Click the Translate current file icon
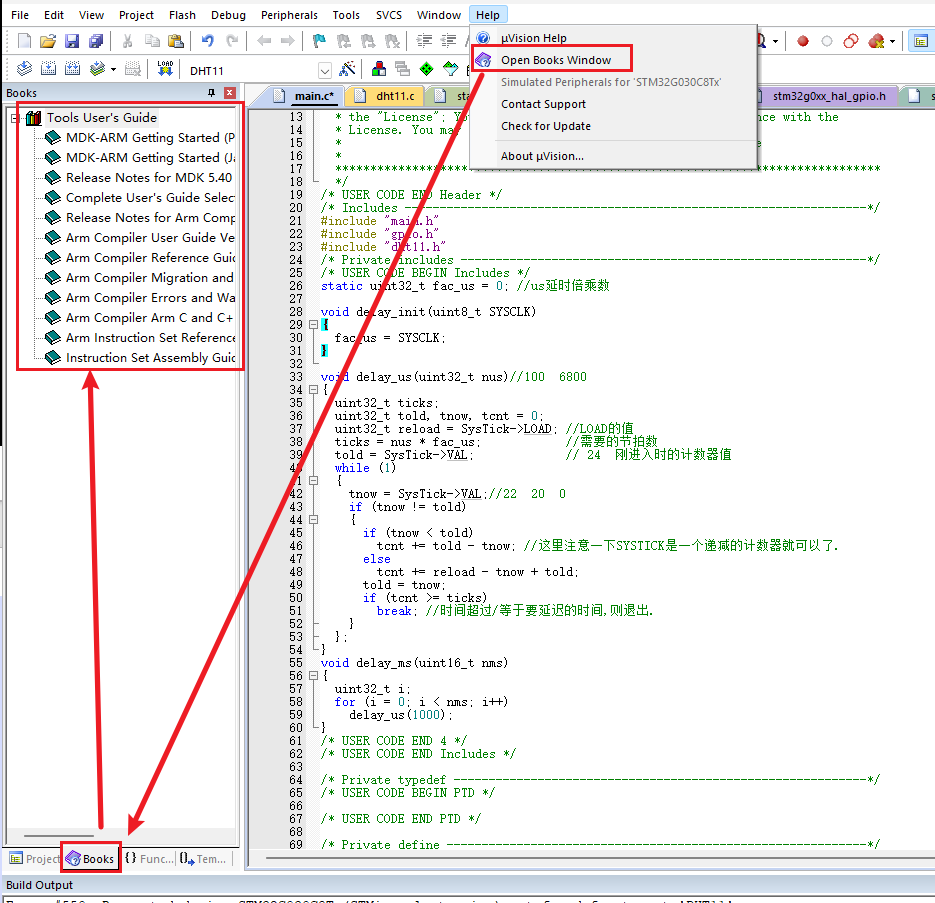Screen dimensions: 935x903 coord(24,69)
